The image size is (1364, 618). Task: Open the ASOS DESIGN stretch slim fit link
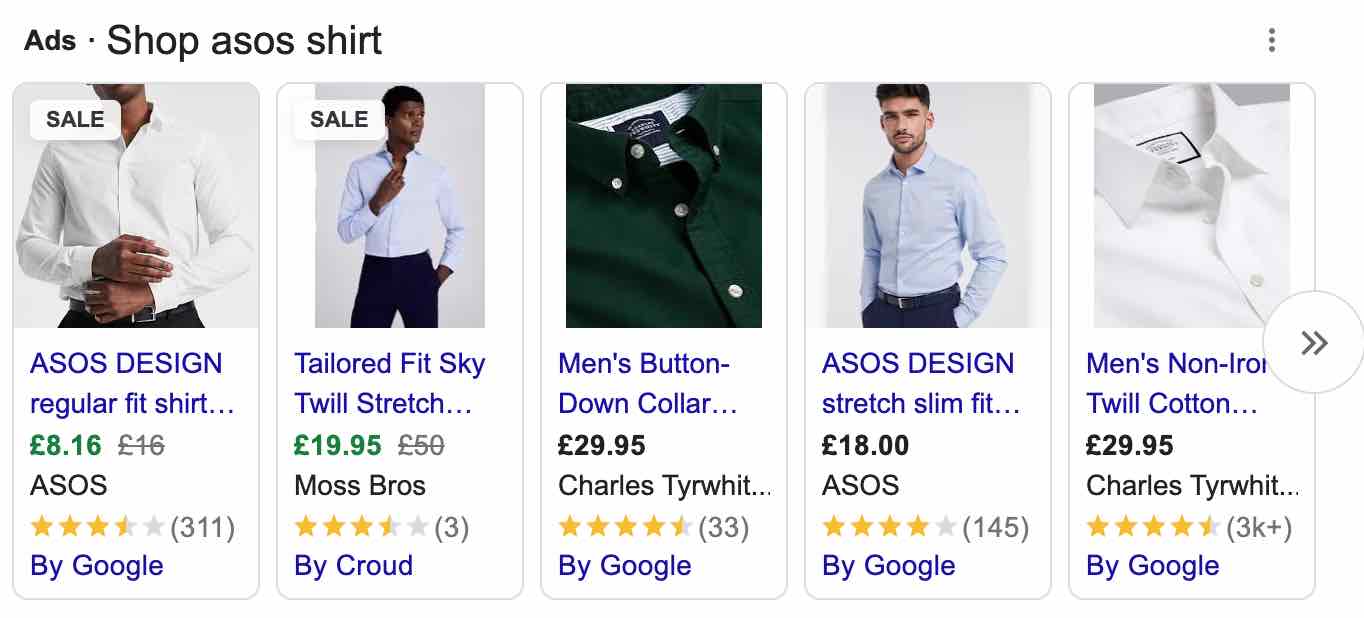point(920,384)
